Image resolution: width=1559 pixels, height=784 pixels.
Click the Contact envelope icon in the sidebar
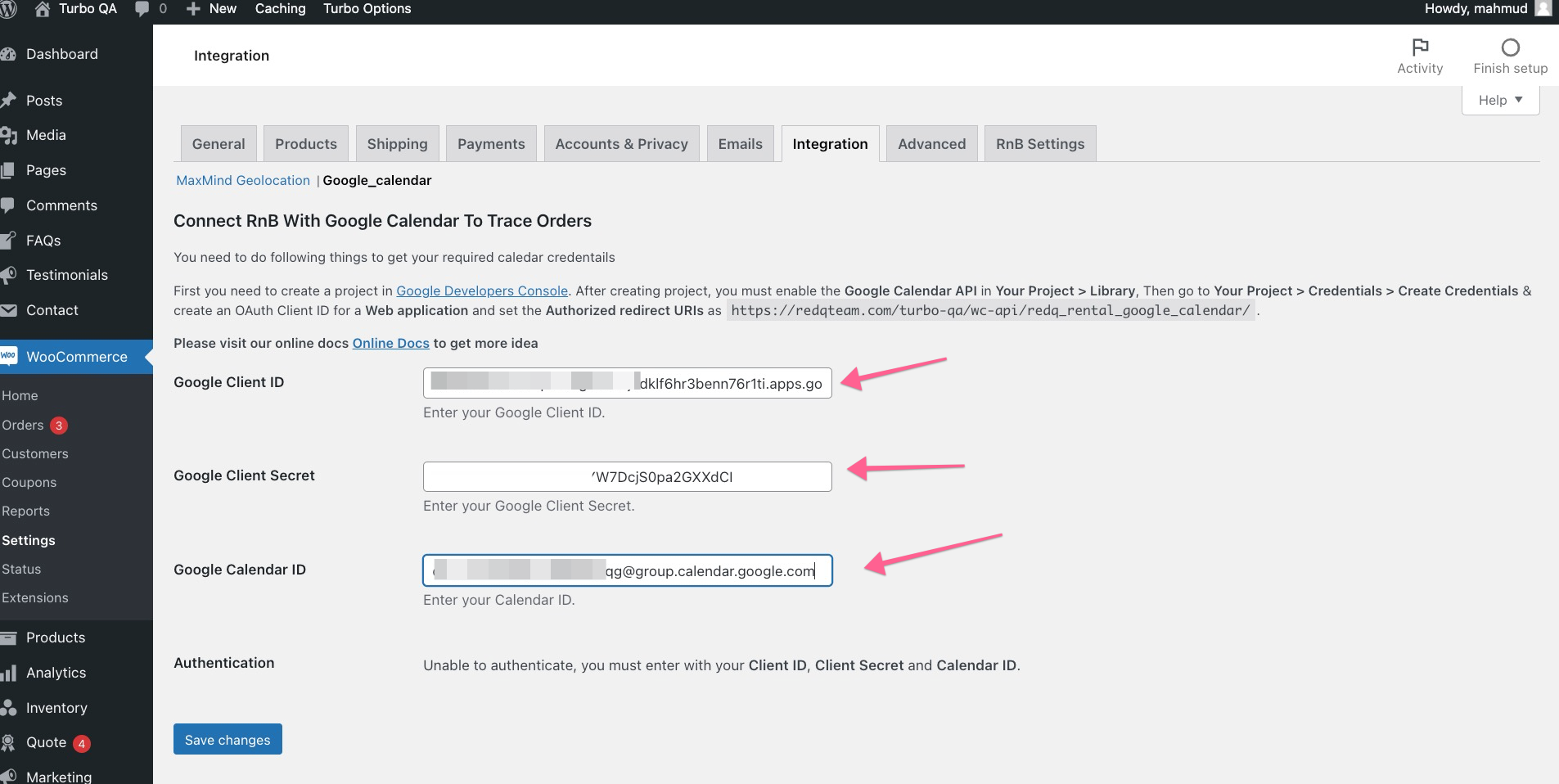coord(8,310)
